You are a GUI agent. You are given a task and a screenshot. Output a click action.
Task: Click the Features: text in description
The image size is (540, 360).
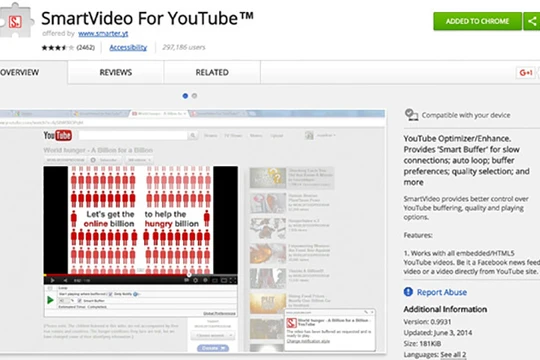[x=418, y=235]
